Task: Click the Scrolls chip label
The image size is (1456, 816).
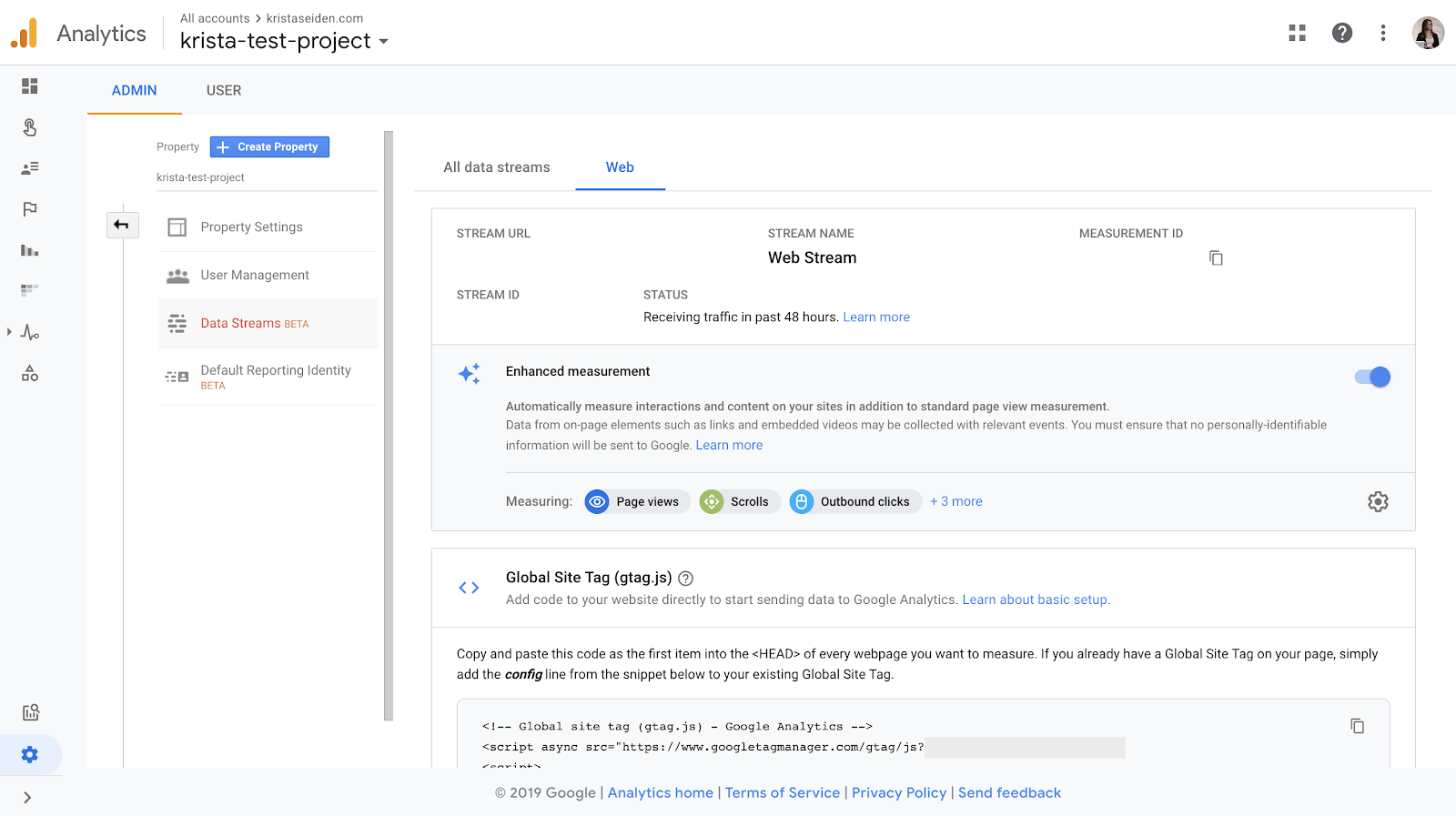Action: click(x=750, y=502)
